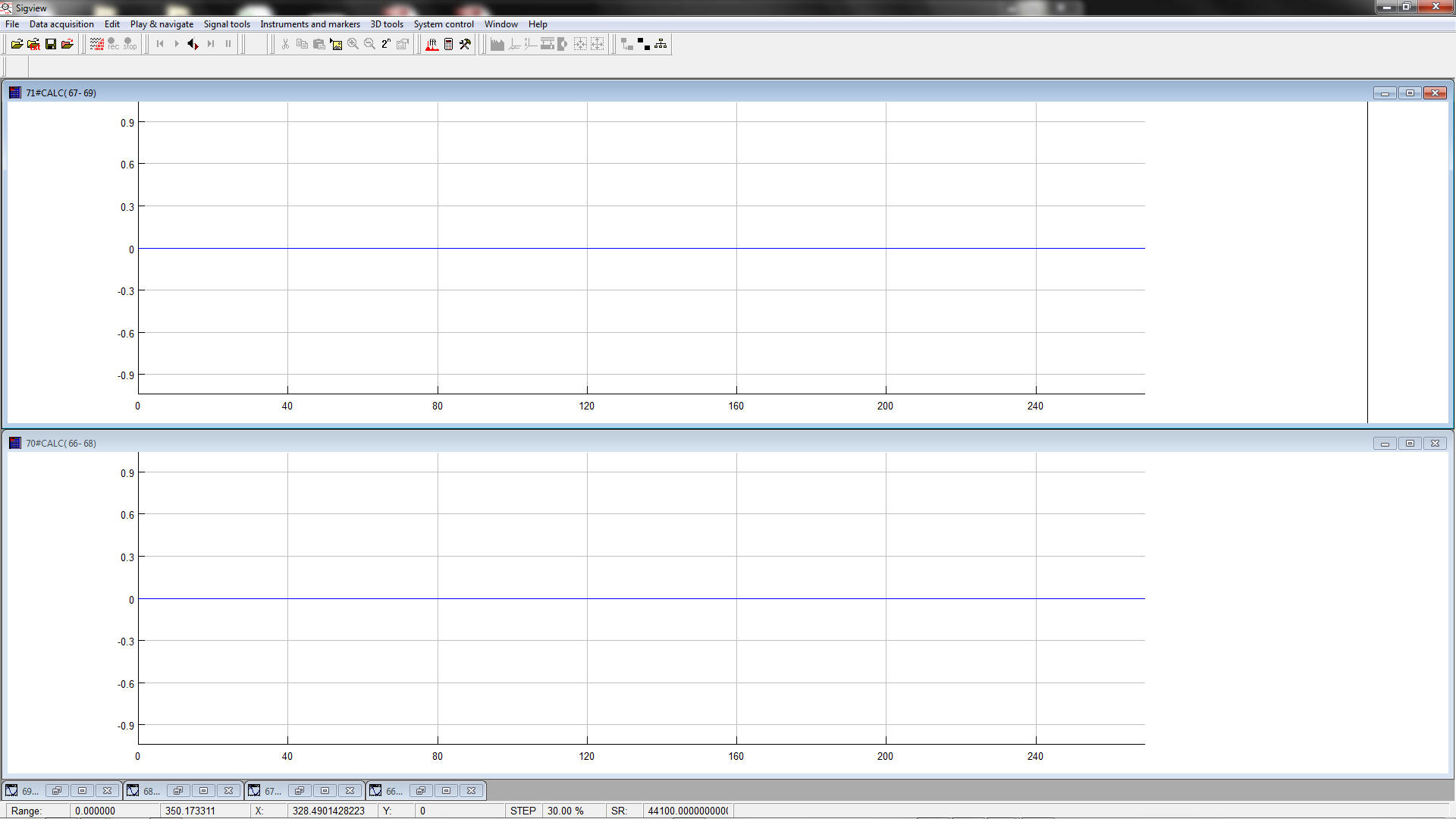The width and height of the screenshot is (1456, 819).
Task: Maximize the 70#CALC window
Action: coord(1410,444)
